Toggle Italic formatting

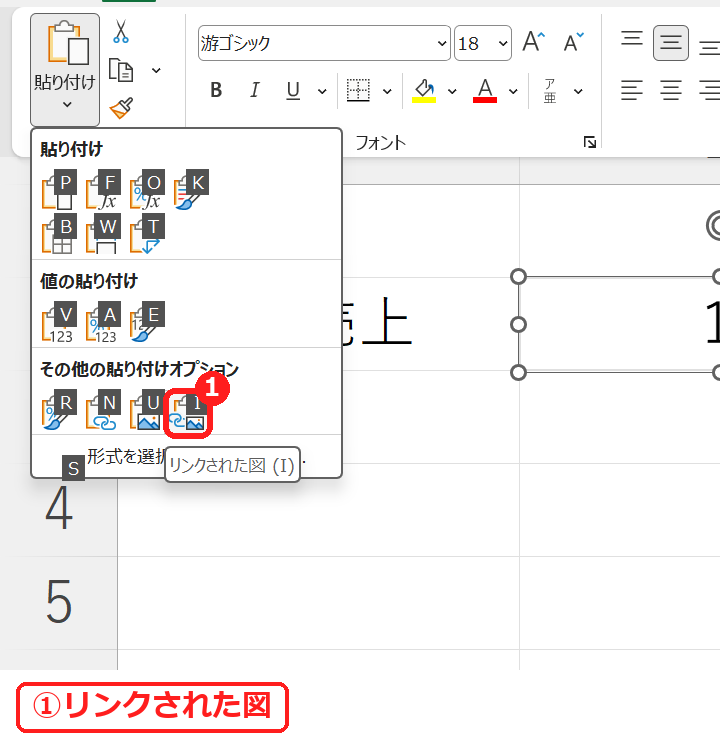pos(255,90)
